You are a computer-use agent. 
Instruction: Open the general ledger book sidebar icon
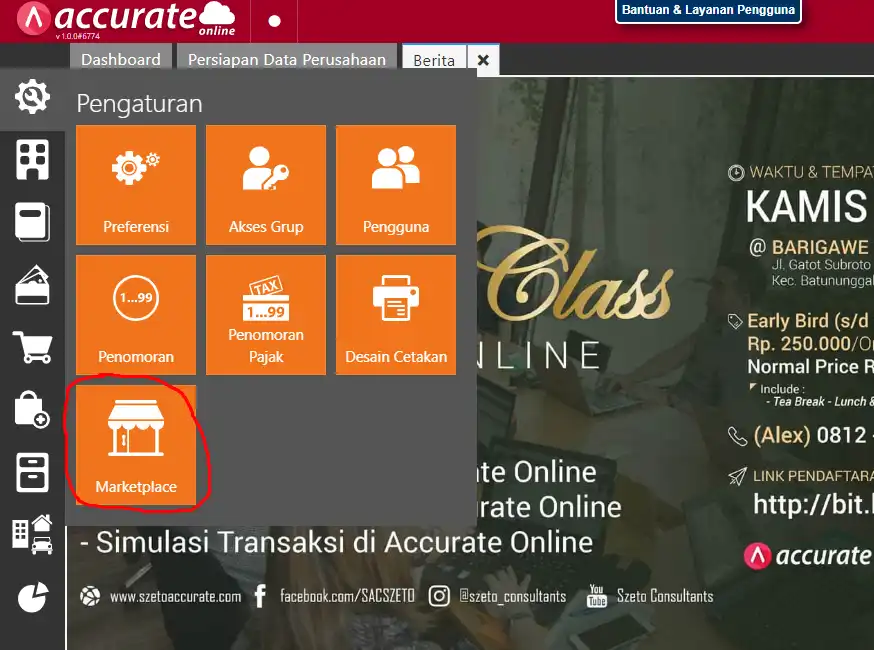tap(32, 222)
